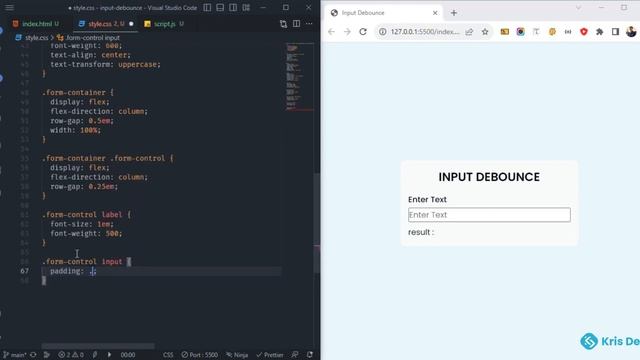Click unsaved dot on style.css tab

pos(131,24)
